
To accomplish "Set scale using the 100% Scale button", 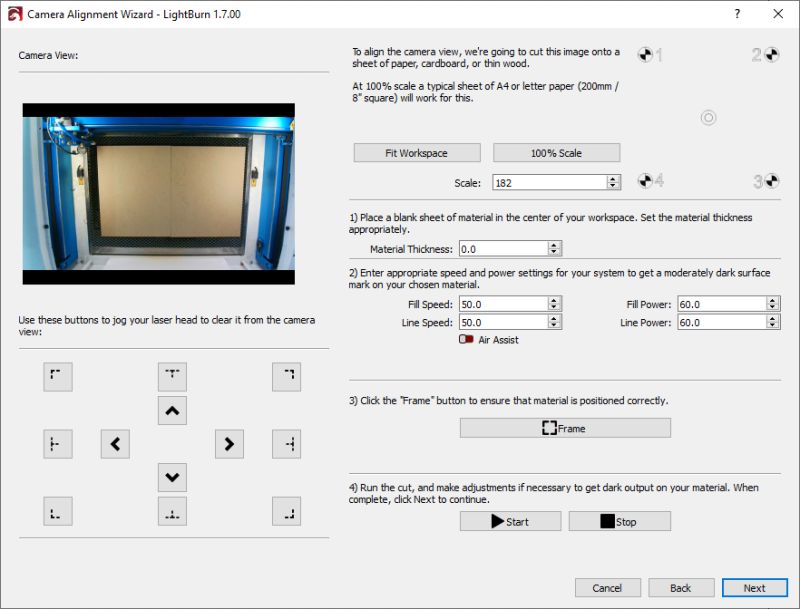I will [556, 152].
